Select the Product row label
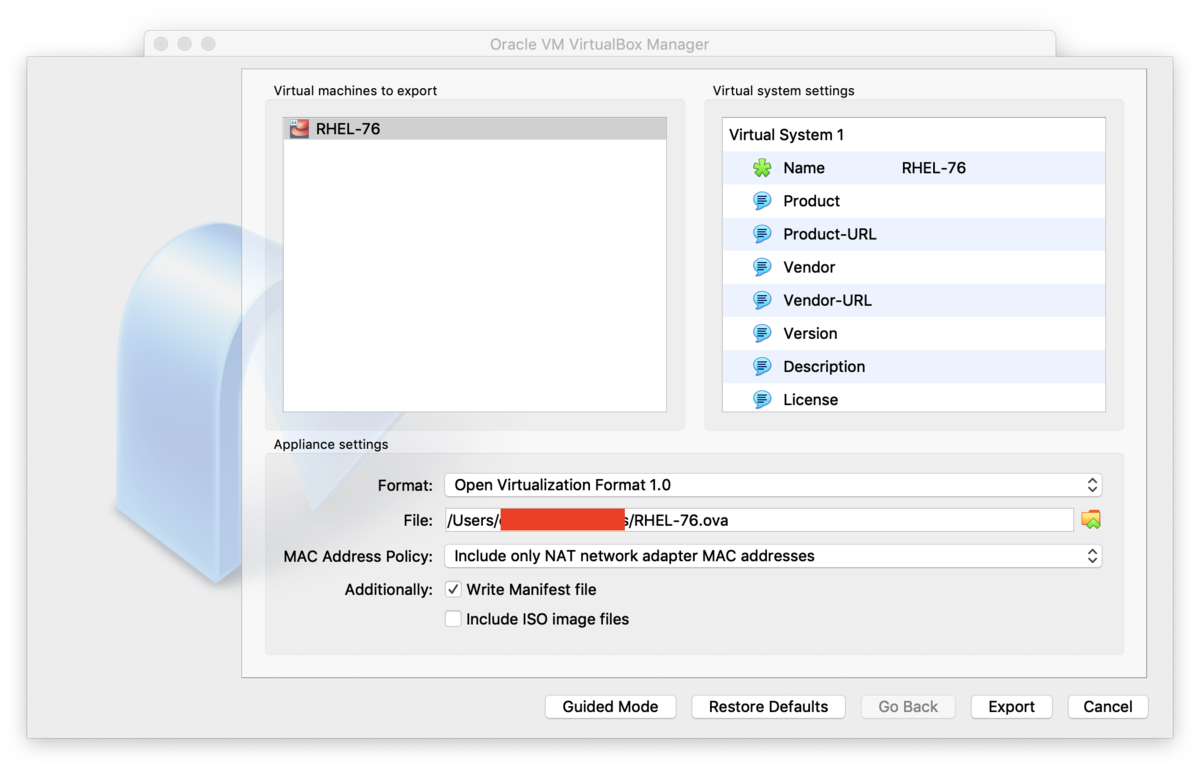The height and width of the screenshot is (770, 1200). point(811,201)
